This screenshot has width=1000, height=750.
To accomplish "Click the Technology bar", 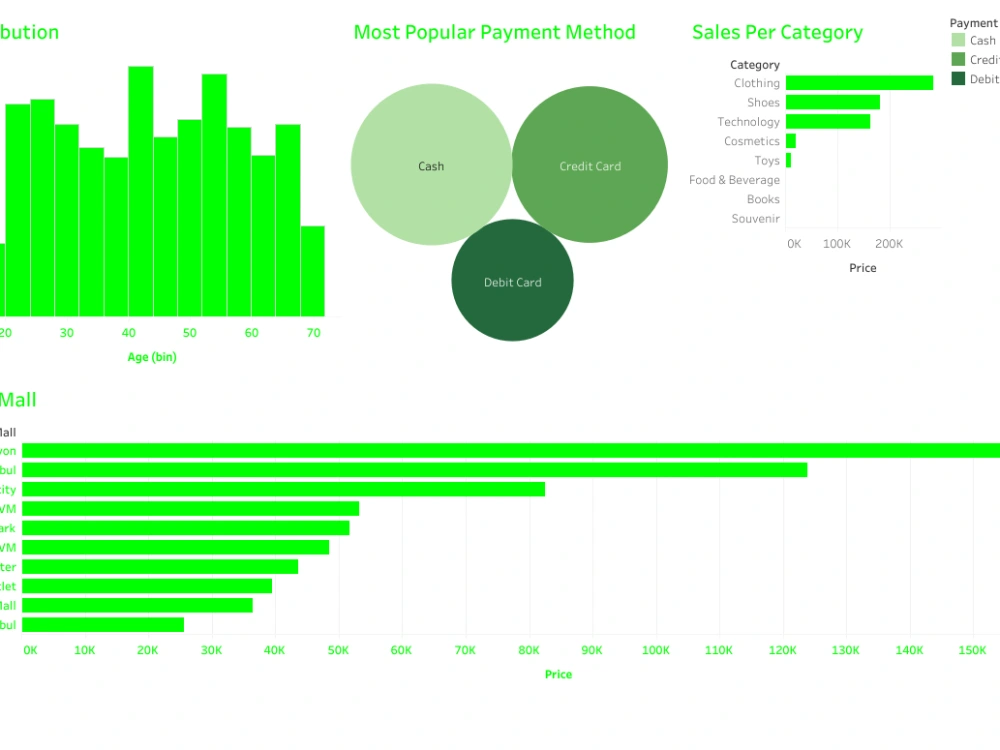I will click(x=828, y=121).
